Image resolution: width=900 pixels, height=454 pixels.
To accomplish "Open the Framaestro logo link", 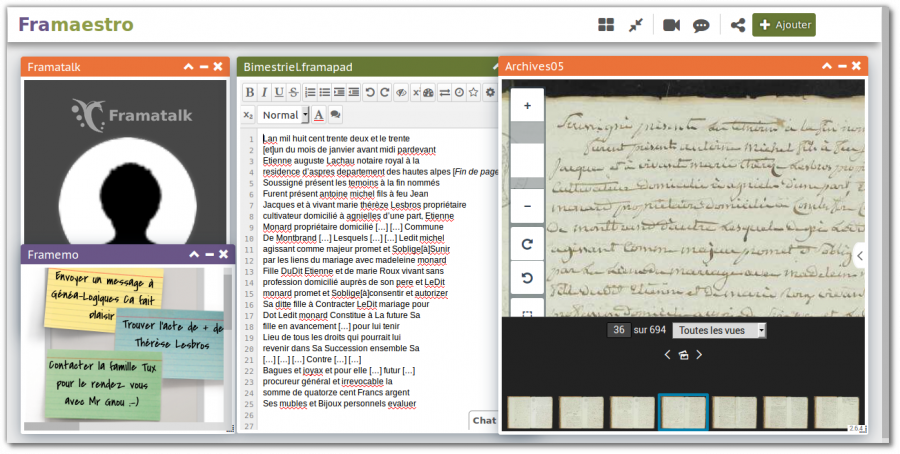I will point(76,25).
